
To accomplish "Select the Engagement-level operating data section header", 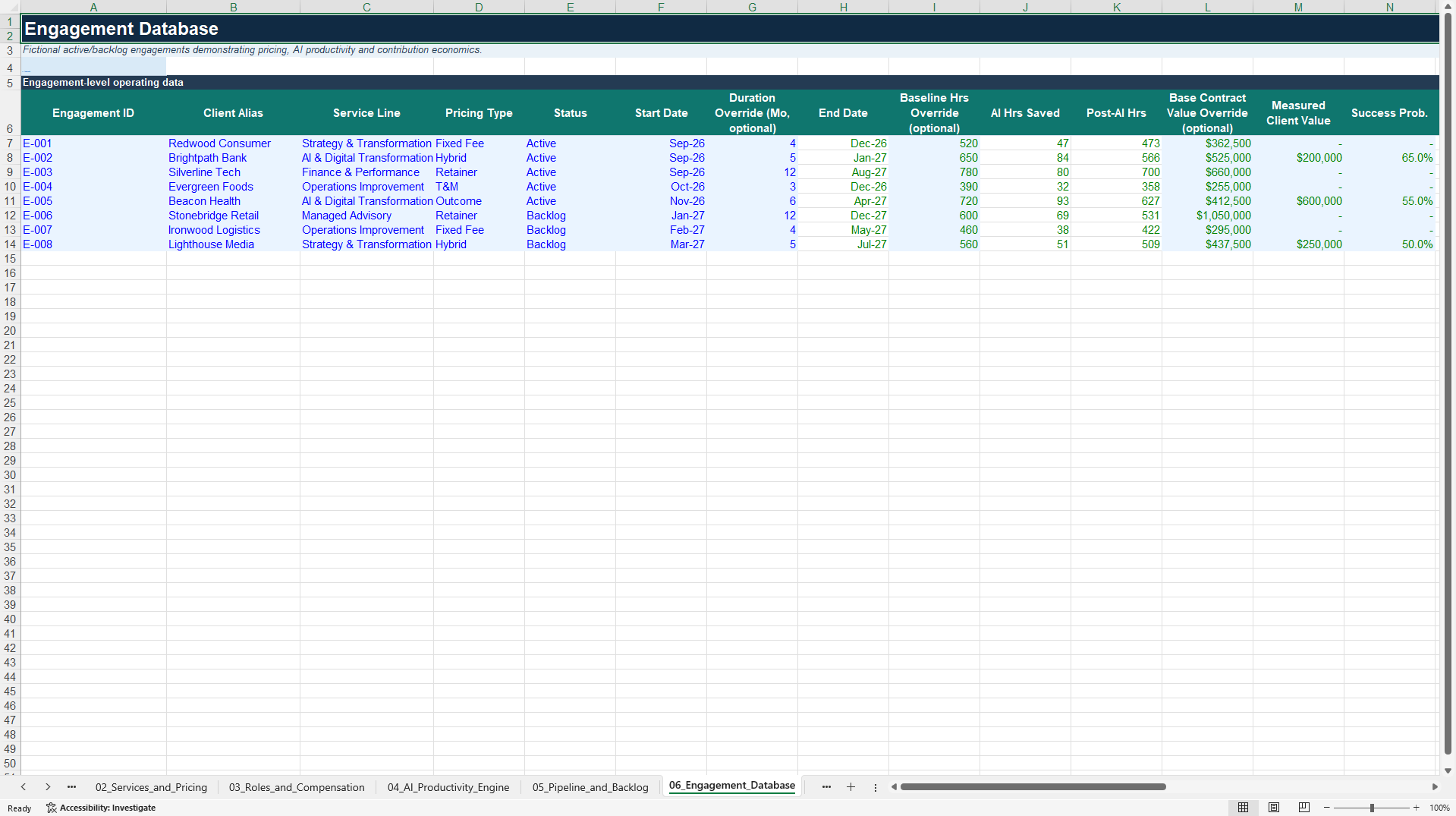I will coord(730,83).
